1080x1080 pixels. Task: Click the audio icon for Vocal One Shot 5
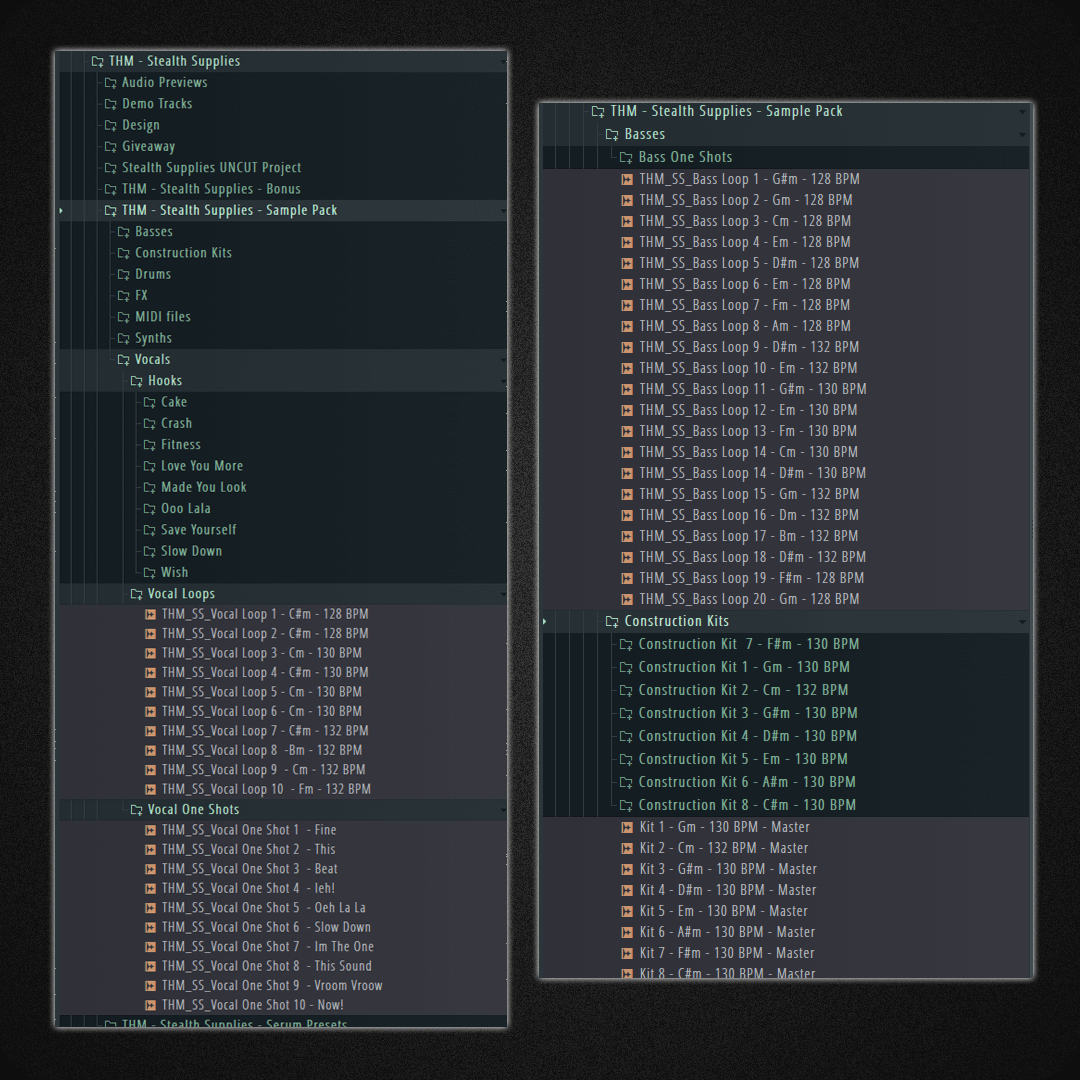[x=150, y=908]
